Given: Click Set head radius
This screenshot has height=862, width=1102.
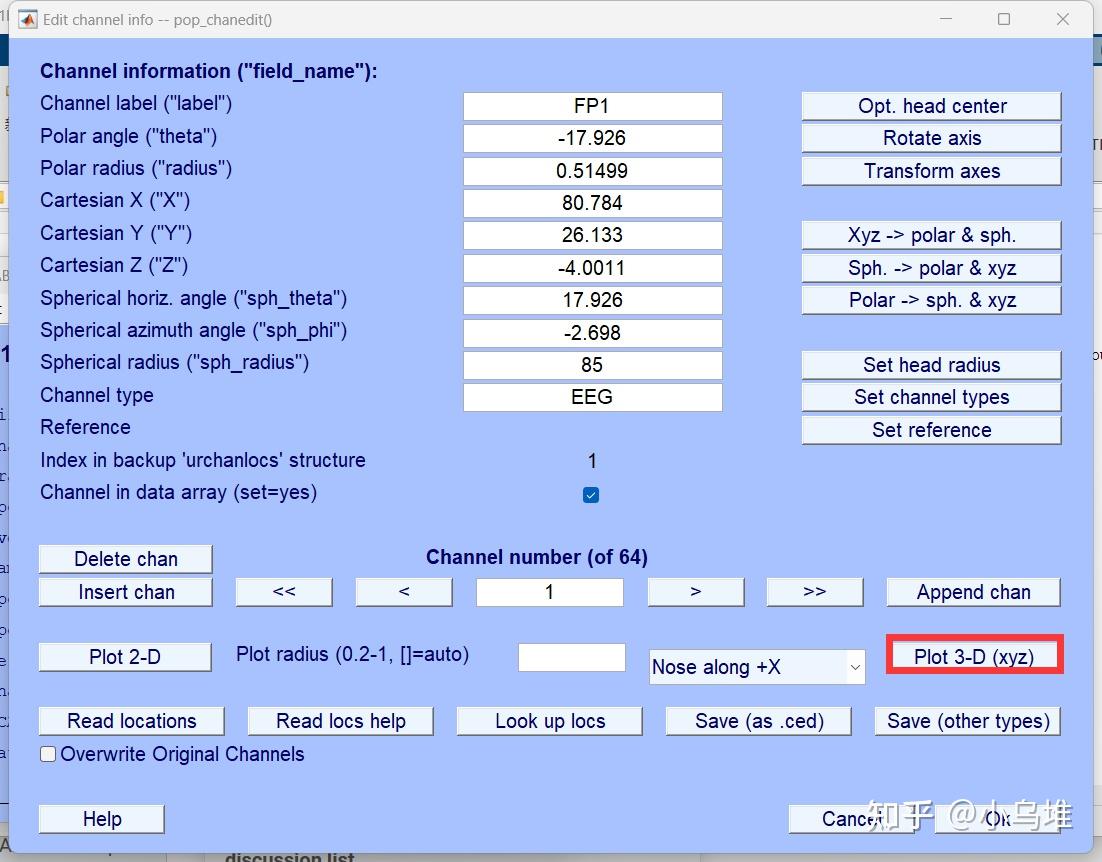Looking at the screenshot, I should [x=929, y=365].
